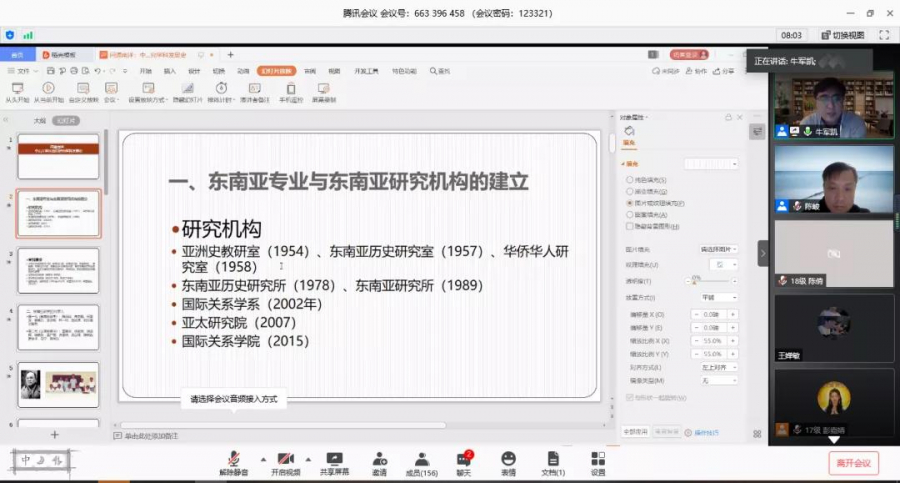Screen dimensions: 900x483
Task: Open the alignment dropdown in fill panel
Action: coord(718,366)
